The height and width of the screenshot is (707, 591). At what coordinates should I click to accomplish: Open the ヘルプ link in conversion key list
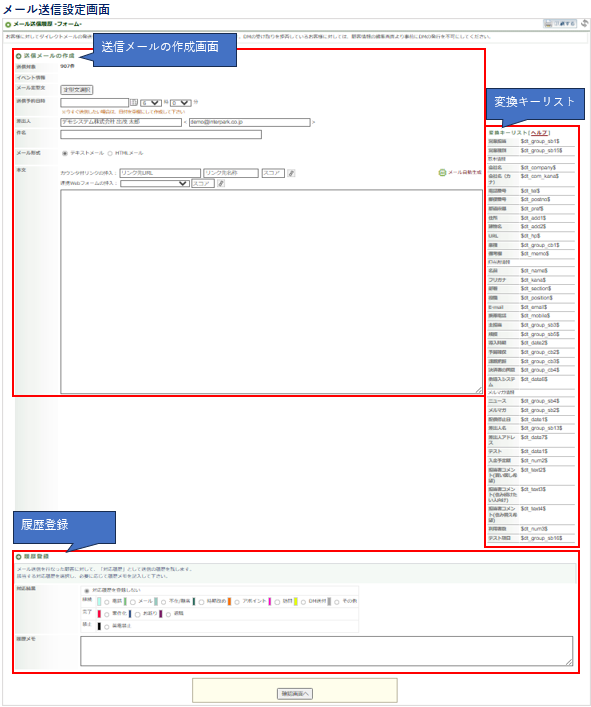pyautogui.click(x=539, y=133)
